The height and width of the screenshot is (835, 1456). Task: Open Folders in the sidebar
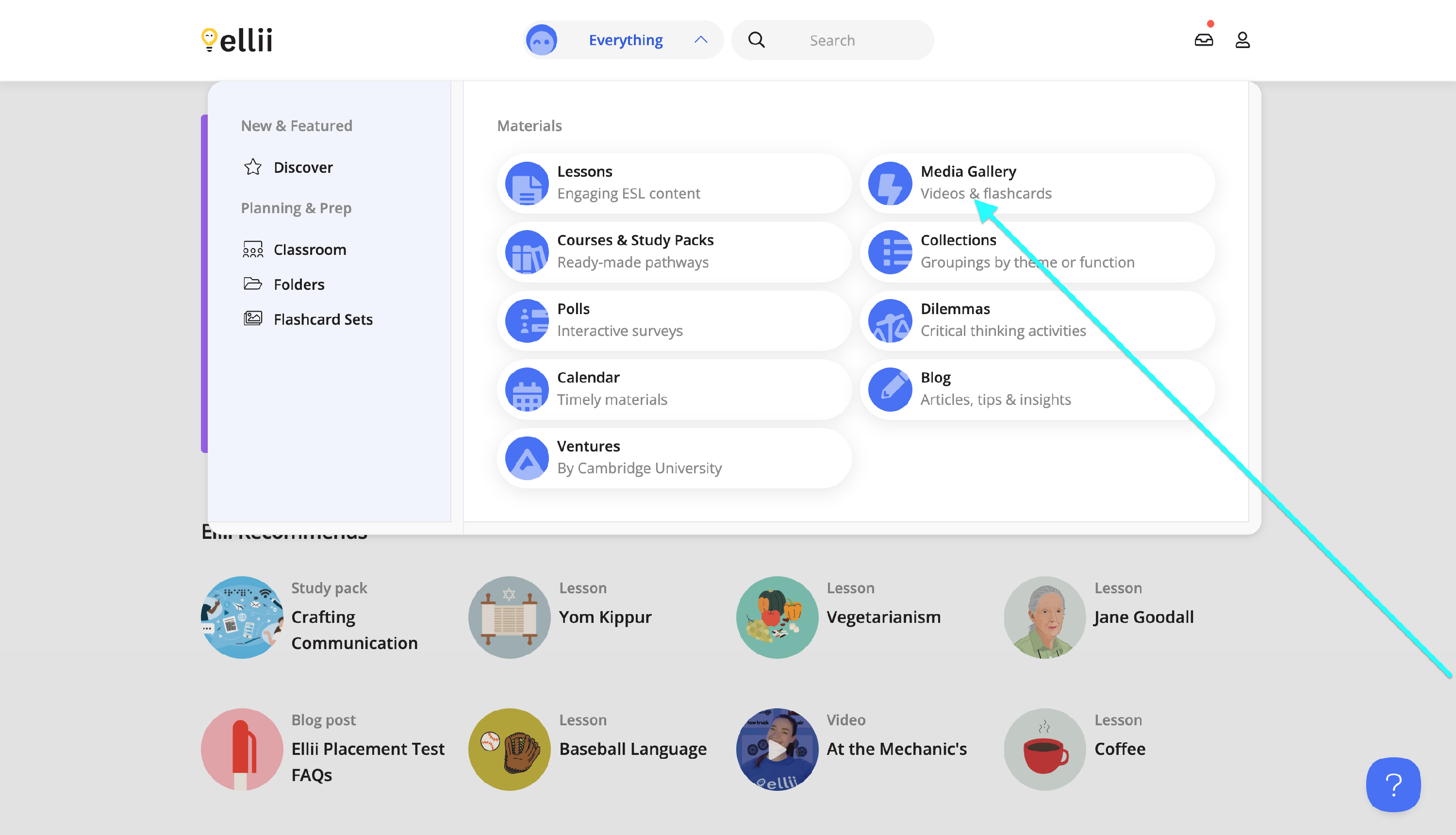pos(298,284)
